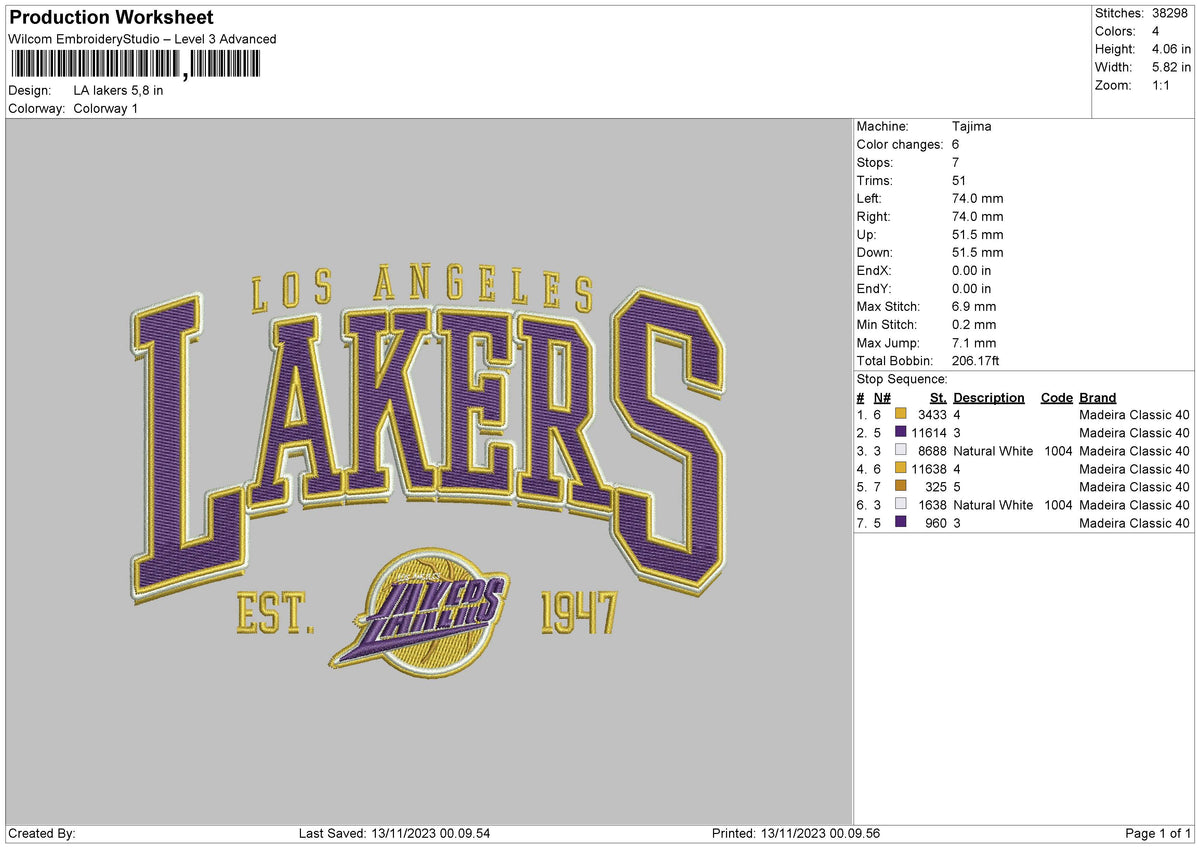1200x848 pixels.
Task: Click 'Wilcom EmbroideryStudio – Level 3 Advanced' text
Action: tap(142, 39)
